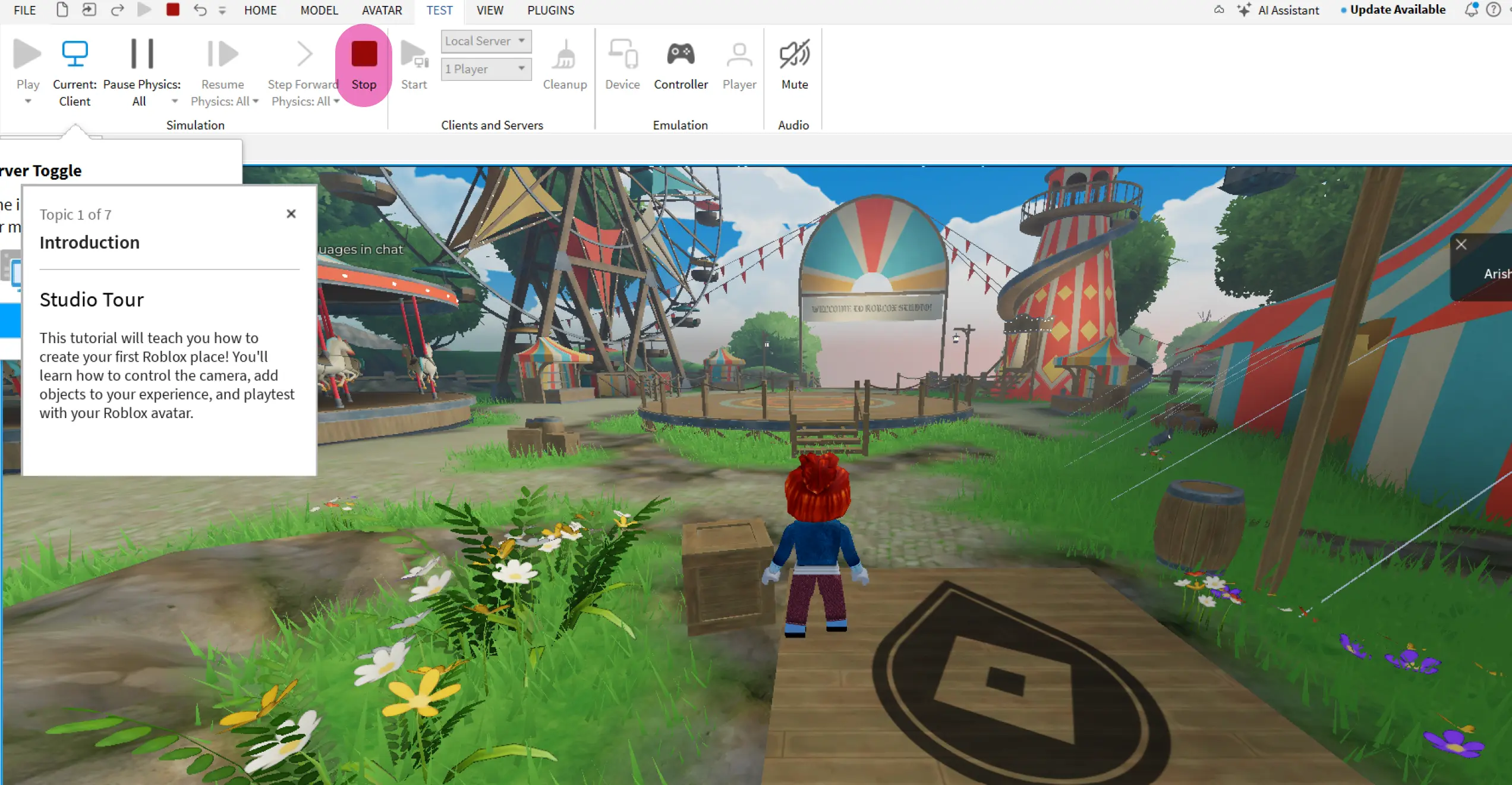
Task: Click the new file icon in quick access bar
Action: tap(62, 10)
